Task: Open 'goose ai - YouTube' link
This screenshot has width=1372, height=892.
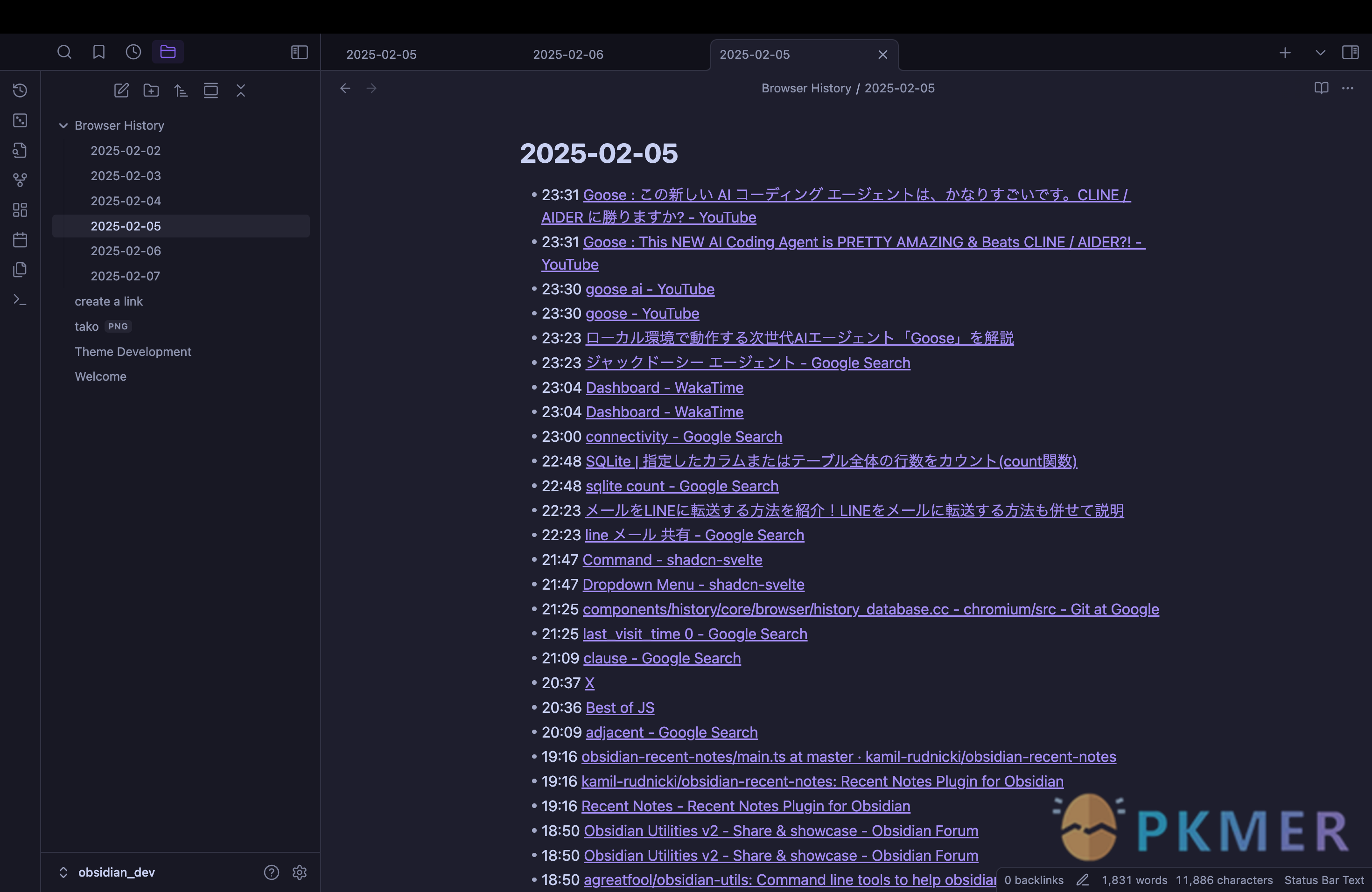Action: coord(650,289)
